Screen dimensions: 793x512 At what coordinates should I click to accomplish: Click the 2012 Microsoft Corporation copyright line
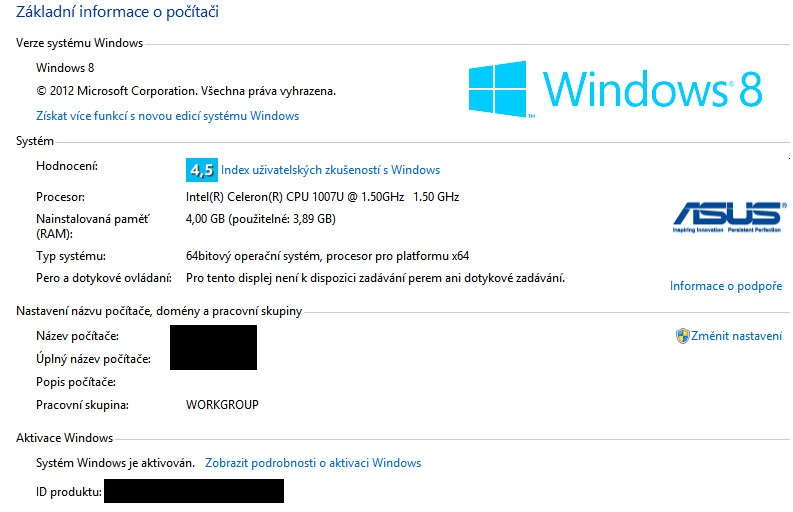coord(186,91)
